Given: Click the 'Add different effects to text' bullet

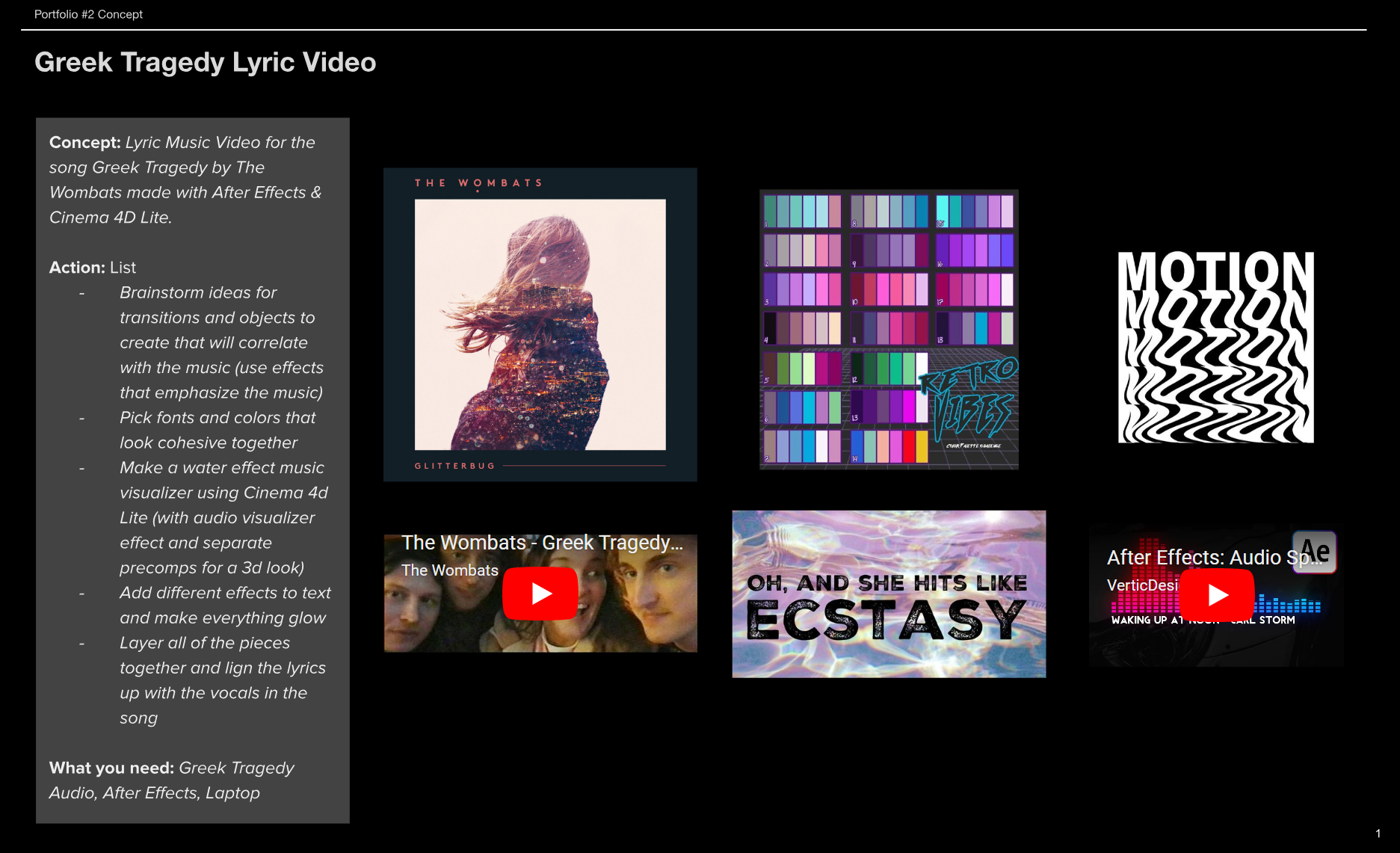Looking at the screenshot, I should click(225, 592).
